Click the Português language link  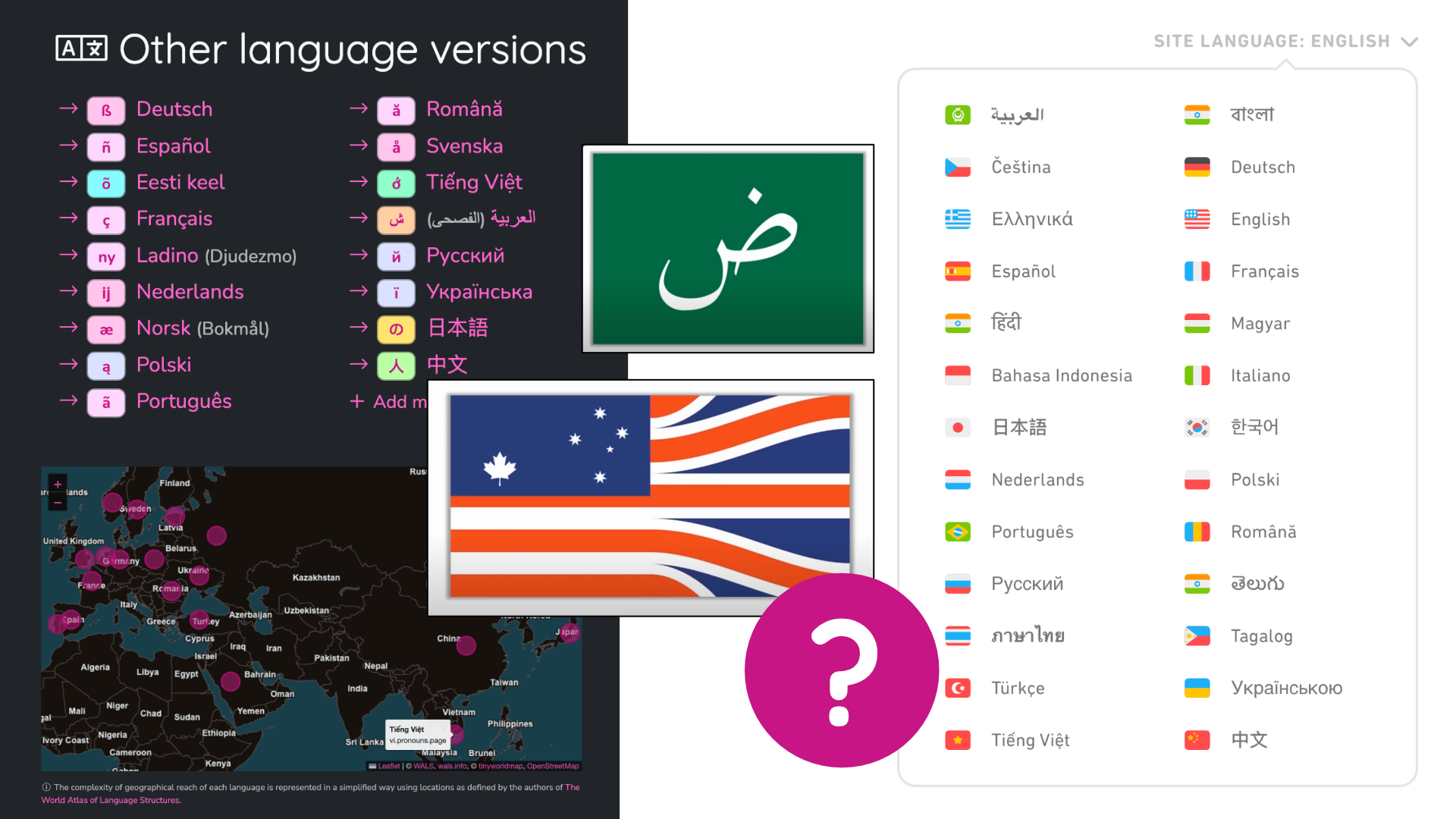point(186,400)
